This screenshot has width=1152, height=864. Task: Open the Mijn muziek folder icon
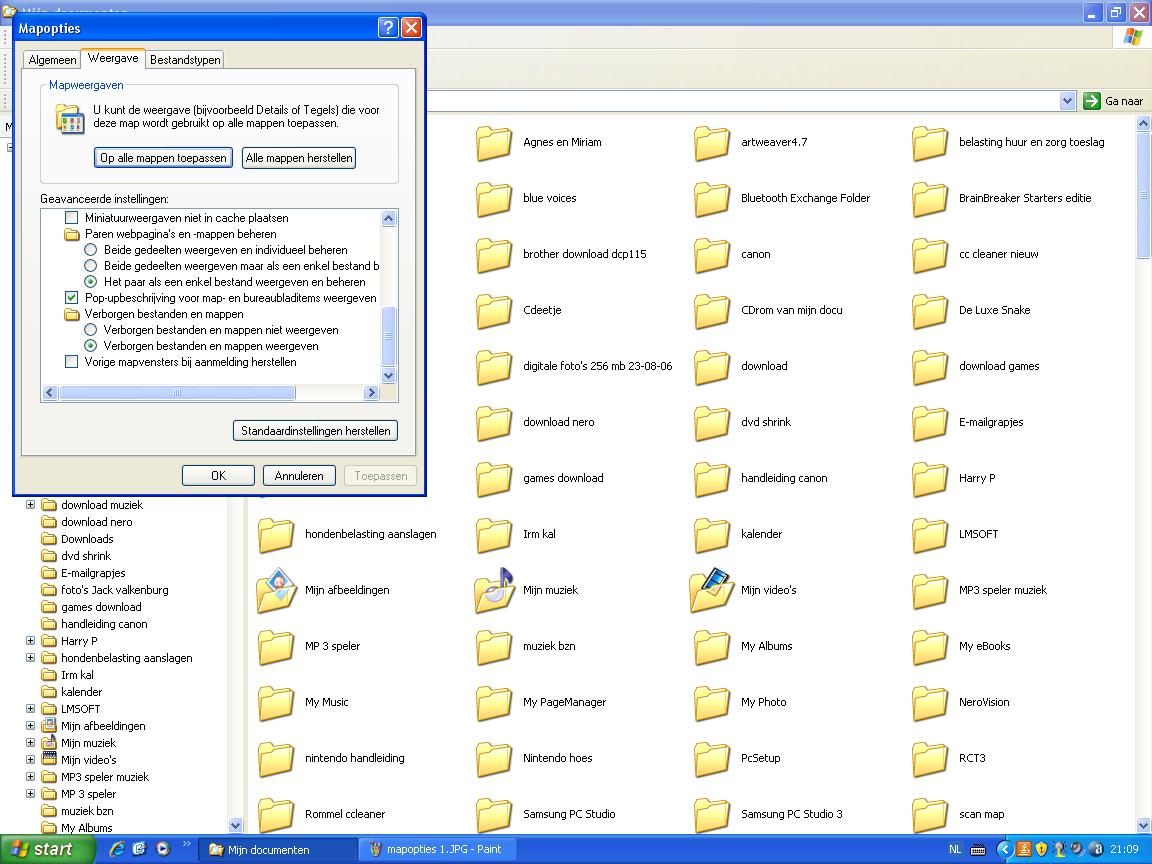click(x=494, y=590)
